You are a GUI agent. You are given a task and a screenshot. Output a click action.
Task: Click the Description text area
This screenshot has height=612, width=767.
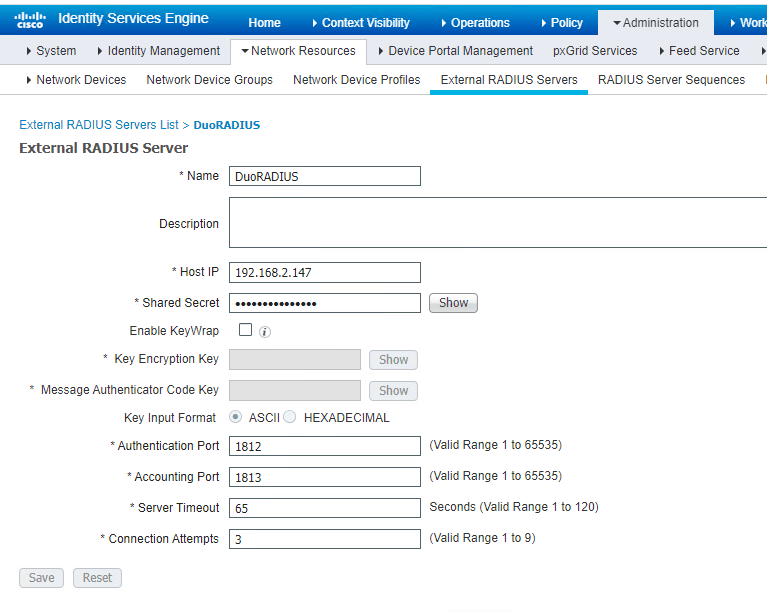497,222
